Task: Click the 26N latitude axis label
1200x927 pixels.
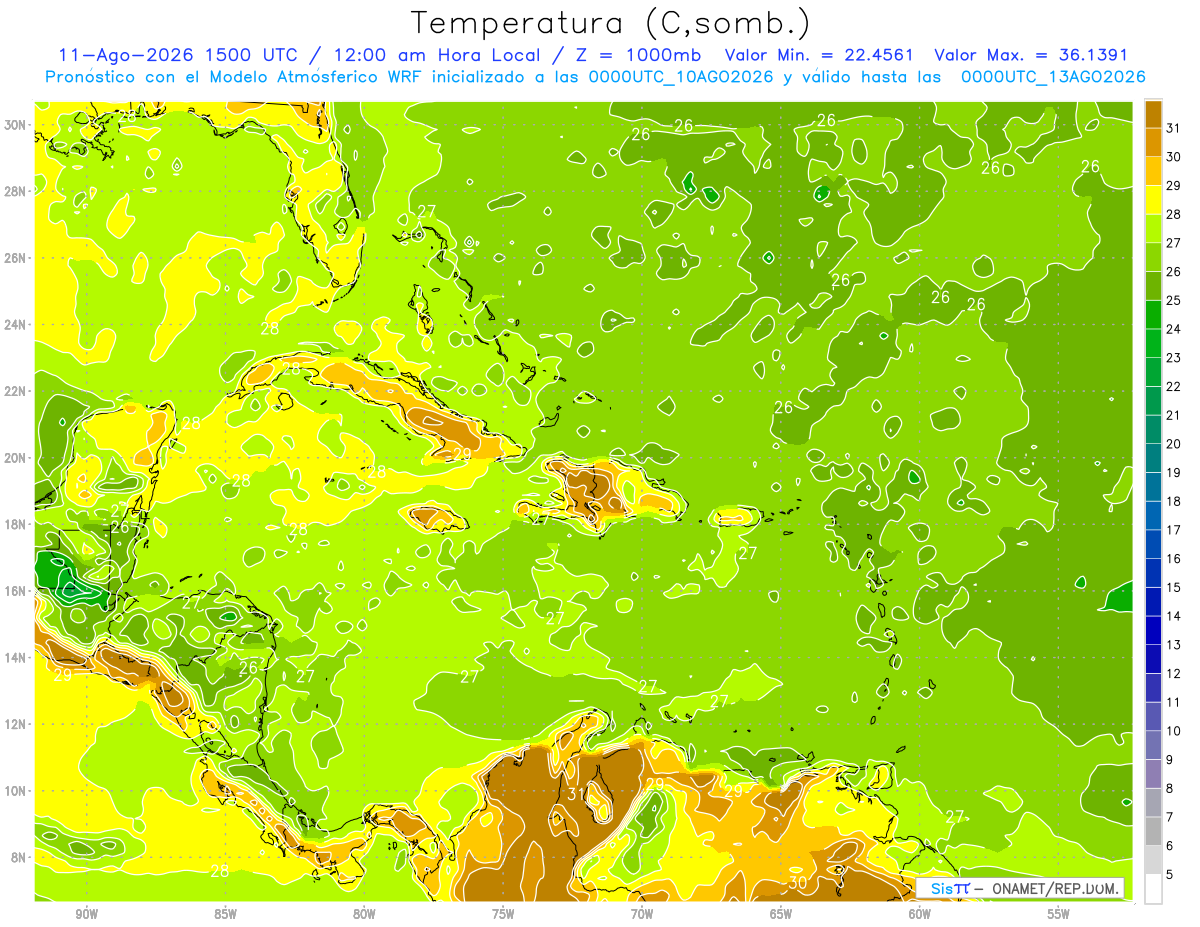Action: pos(16,257)
